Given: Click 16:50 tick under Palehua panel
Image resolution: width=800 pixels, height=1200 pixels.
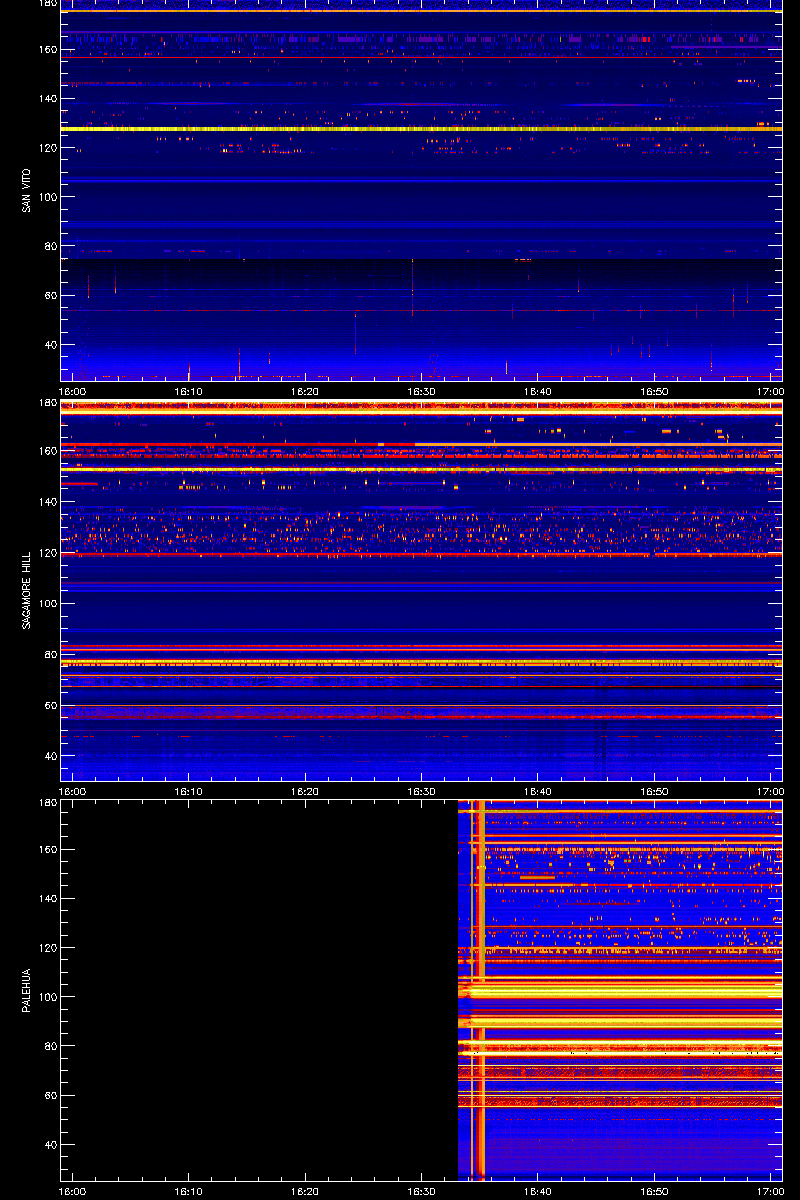Looking at the screenshot, I should pyautogui.click(x=654, y=1192).
